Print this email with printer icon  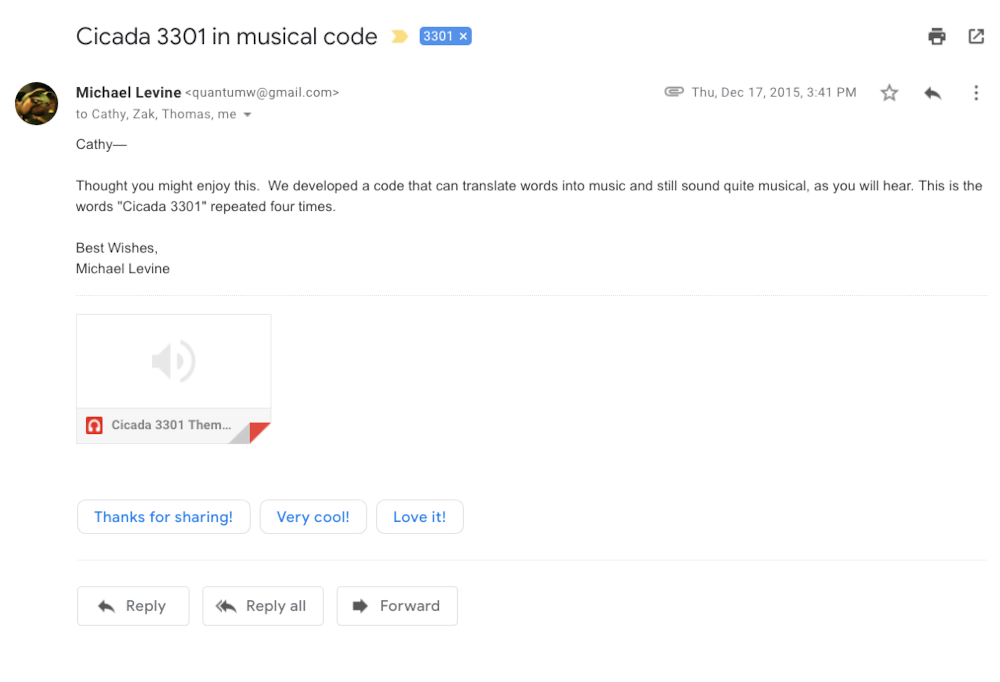[x=936, y=36]
